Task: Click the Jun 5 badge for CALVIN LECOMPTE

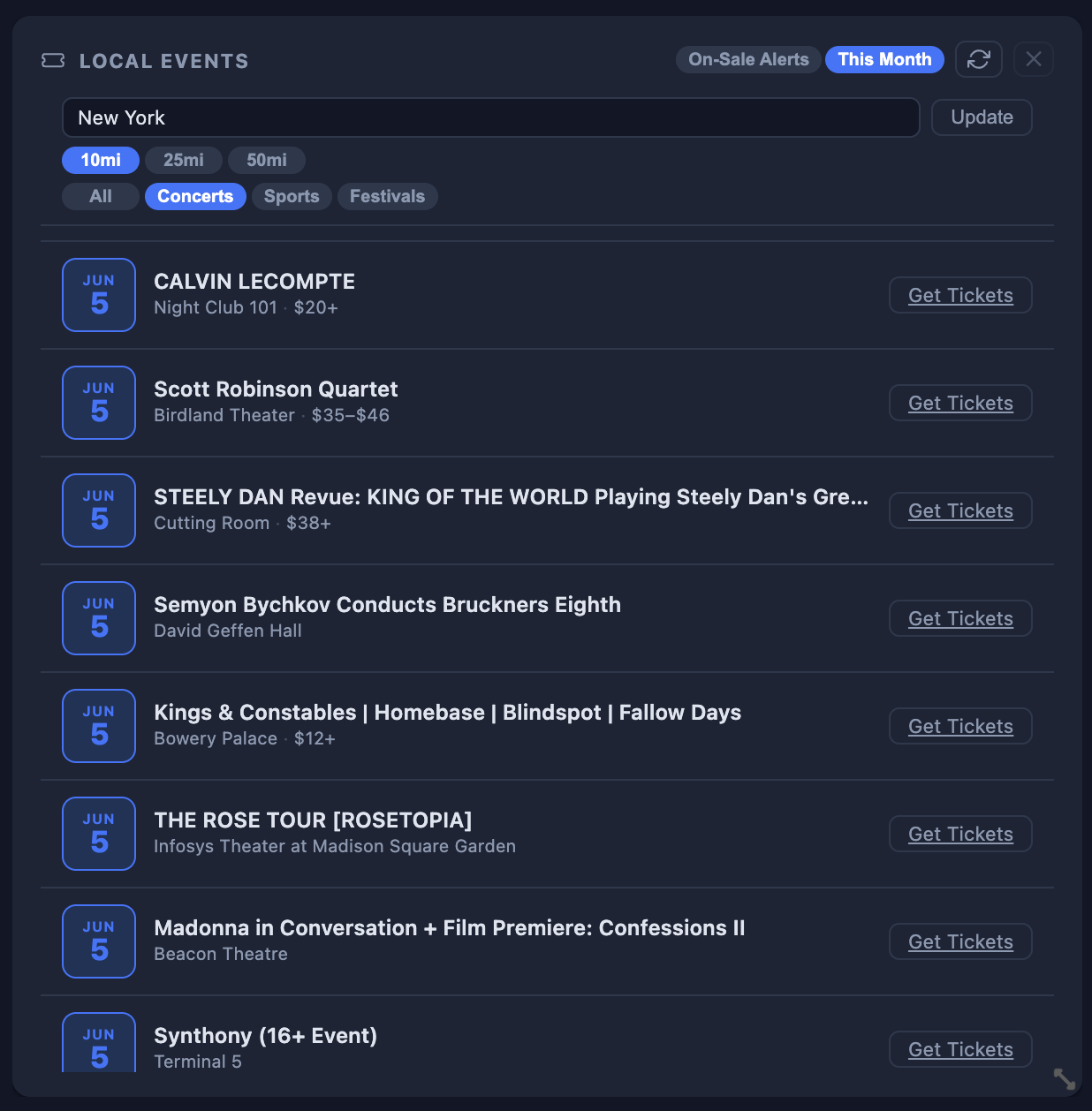Action: 99,295
